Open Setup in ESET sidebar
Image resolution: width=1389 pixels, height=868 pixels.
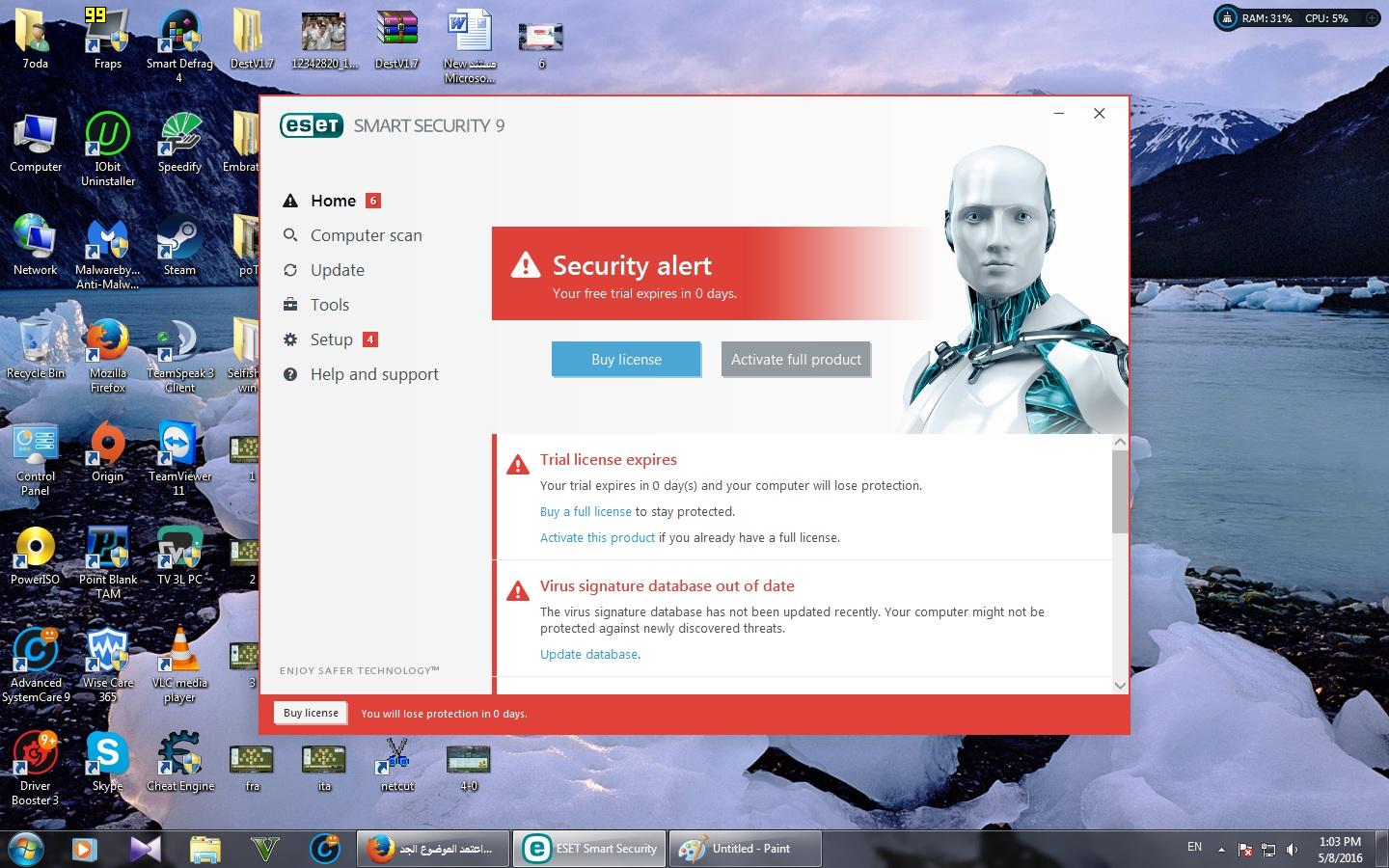(x=331, y=339)
